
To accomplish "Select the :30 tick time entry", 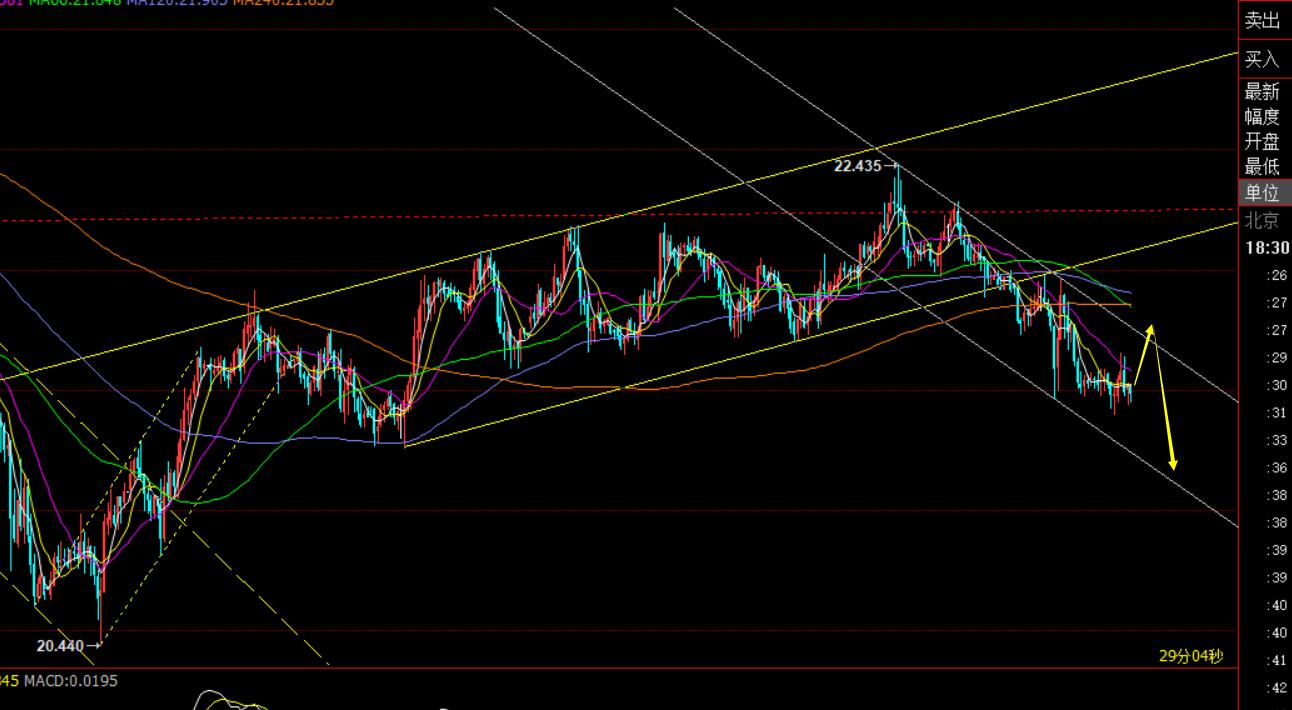I will click(1276, 385).
